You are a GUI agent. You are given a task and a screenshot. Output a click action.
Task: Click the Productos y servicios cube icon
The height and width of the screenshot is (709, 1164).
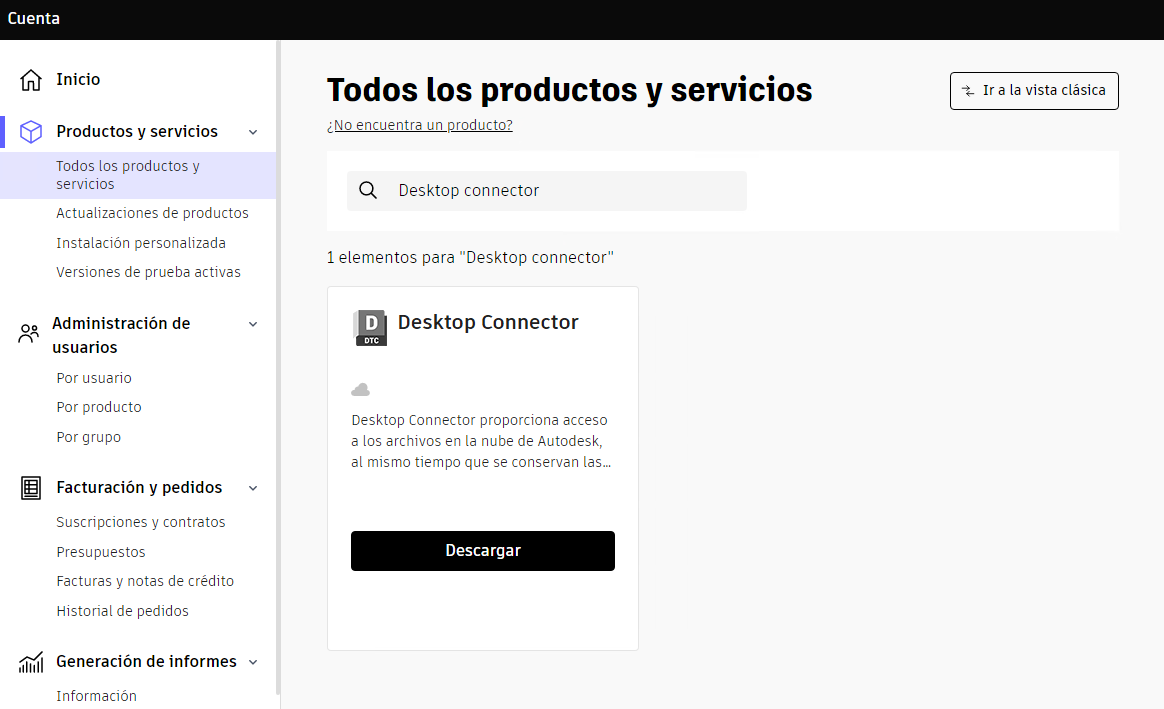pyautogui.click(x=30, y=131)
